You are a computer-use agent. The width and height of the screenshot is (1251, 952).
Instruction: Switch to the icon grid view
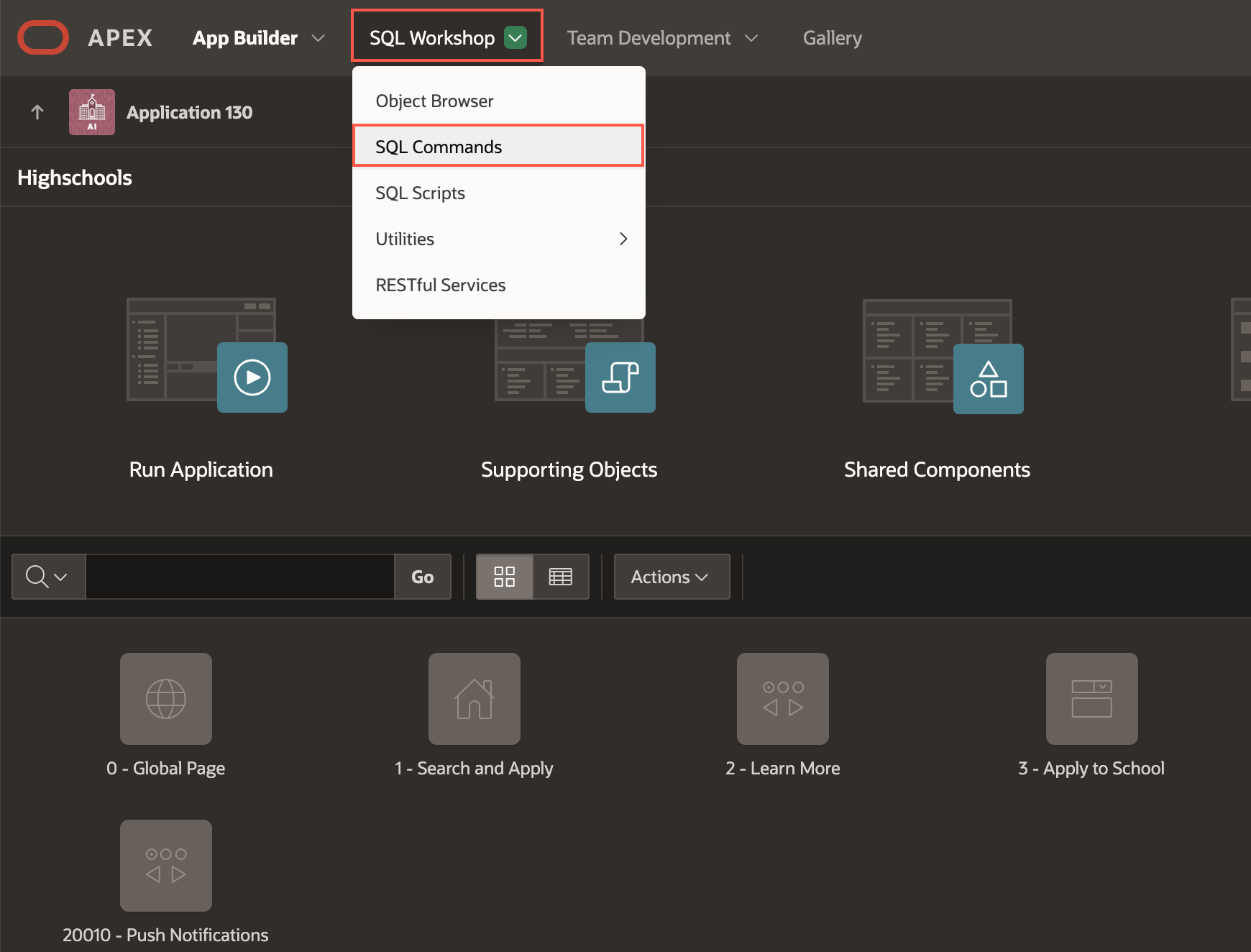505,577
